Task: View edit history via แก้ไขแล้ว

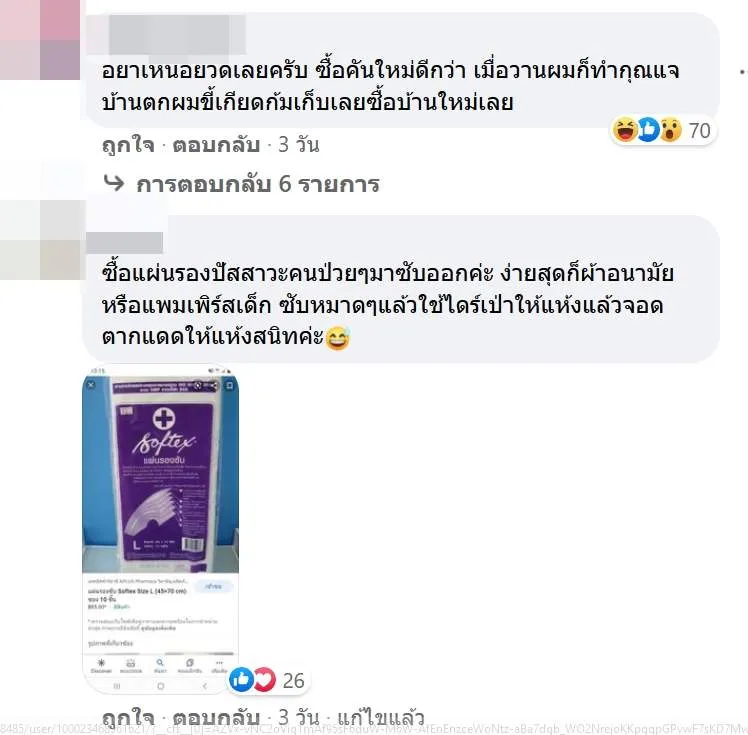Action: (x=381, y=717)
